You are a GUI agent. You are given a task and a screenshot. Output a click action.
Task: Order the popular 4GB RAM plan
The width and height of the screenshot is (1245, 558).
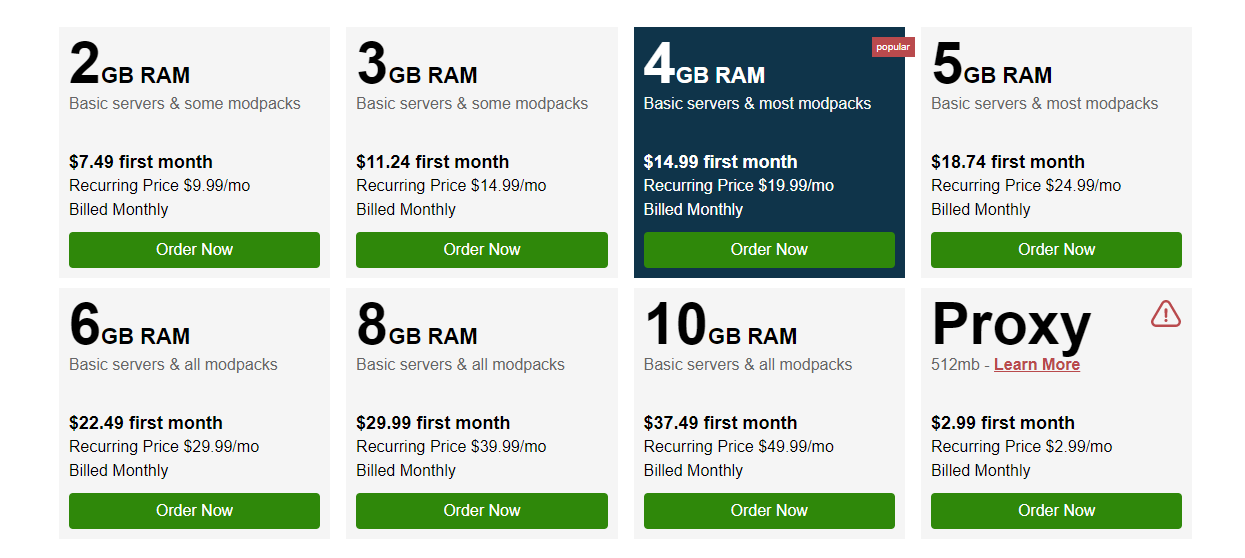click(769, 250)
